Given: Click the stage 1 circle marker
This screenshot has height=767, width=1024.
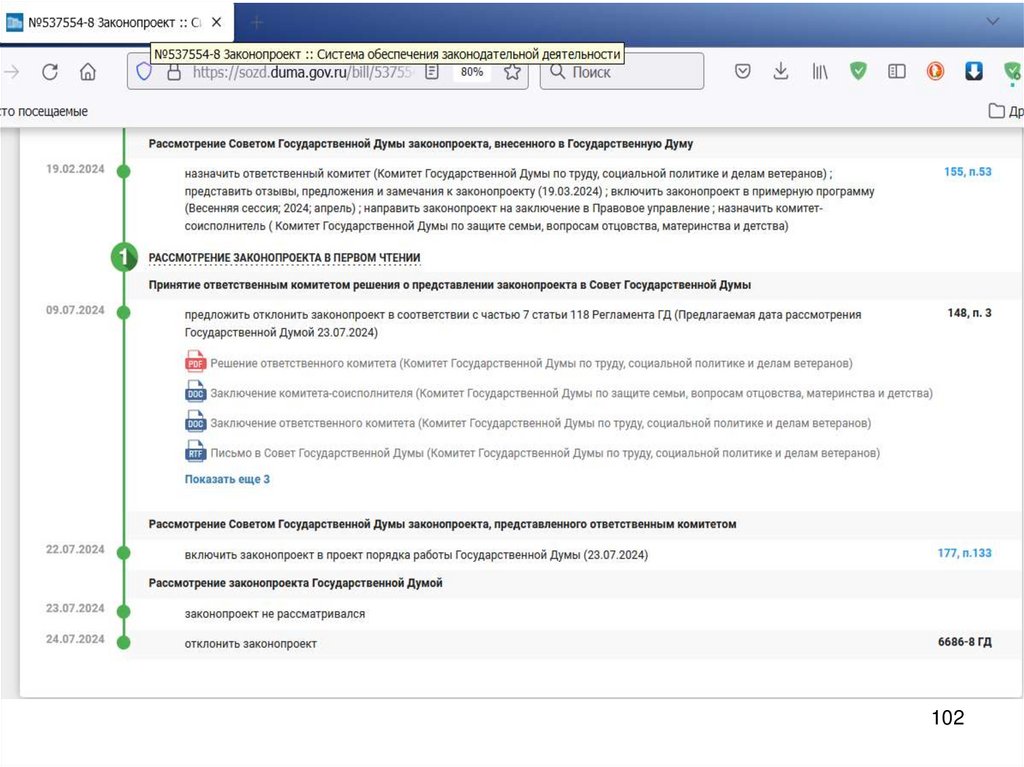Looking at the screenshot, I should coord(123,257).
